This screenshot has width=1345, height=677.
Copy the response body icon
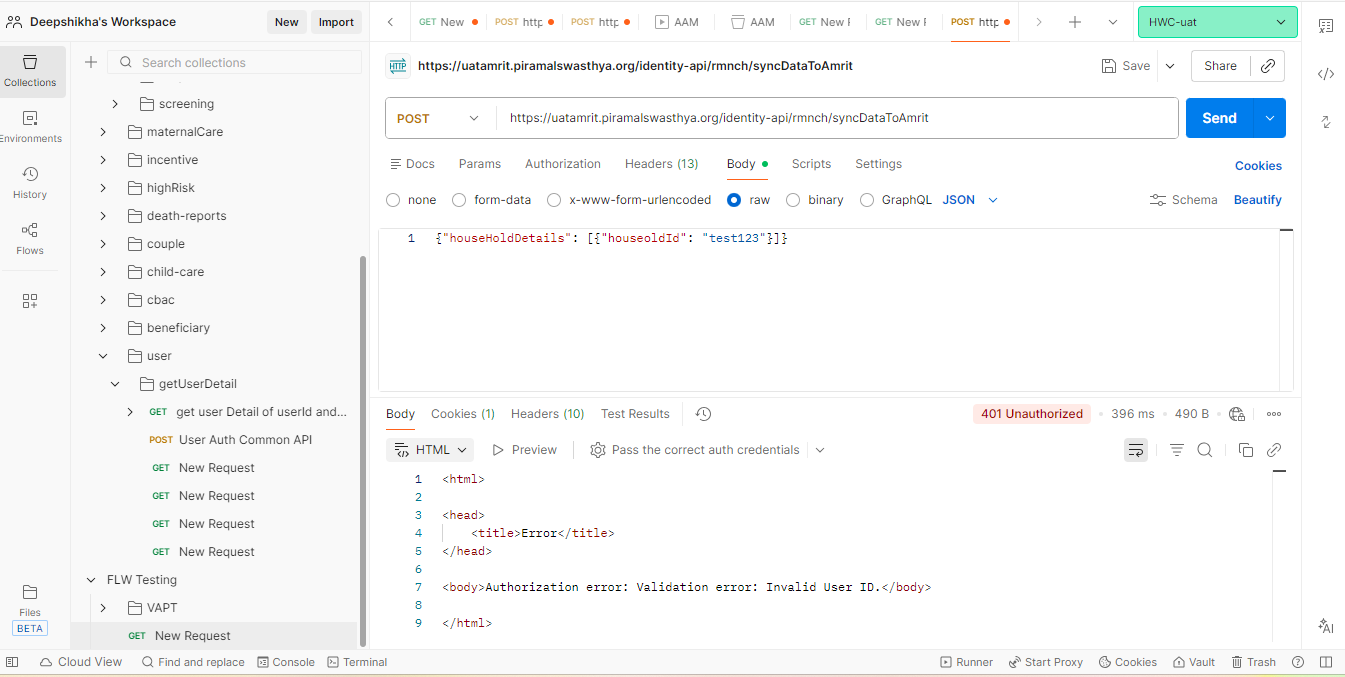pos(1245,450)
